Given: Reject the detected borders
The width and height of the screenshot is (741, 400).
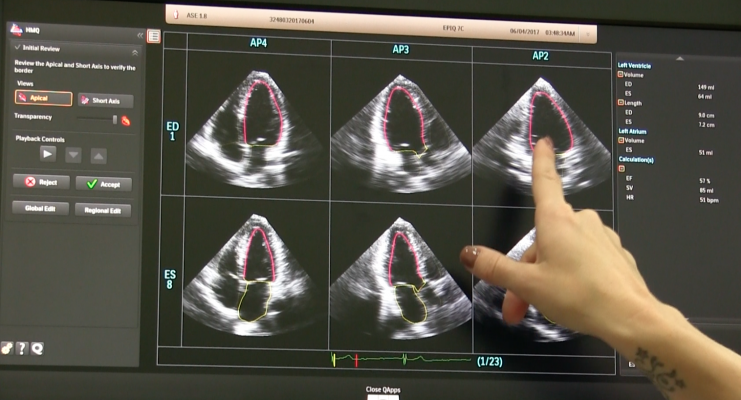Looking at the screenshot, I should pos(41,182).
